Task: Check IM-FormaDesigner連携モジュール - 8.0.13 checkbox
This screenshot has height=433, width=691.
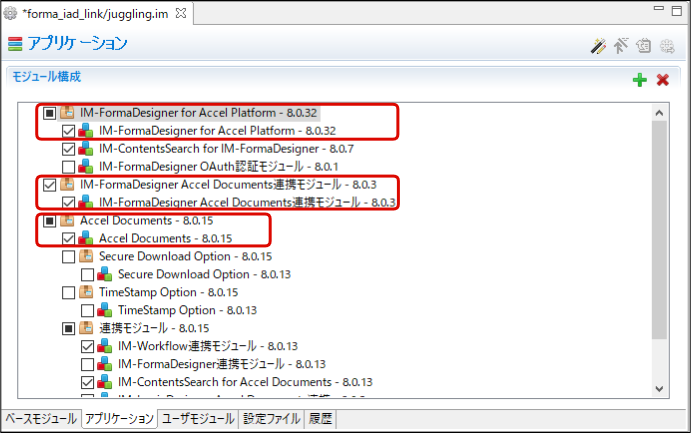Action: pos(87,365)
